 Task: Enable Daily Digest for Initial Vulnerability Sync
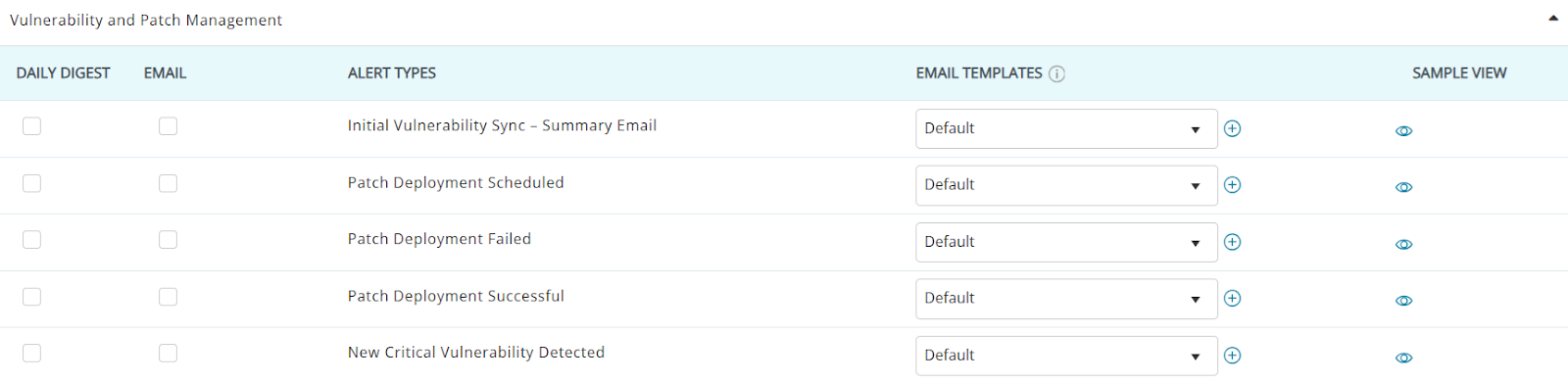pyautogui.click(x=32, y=126)
